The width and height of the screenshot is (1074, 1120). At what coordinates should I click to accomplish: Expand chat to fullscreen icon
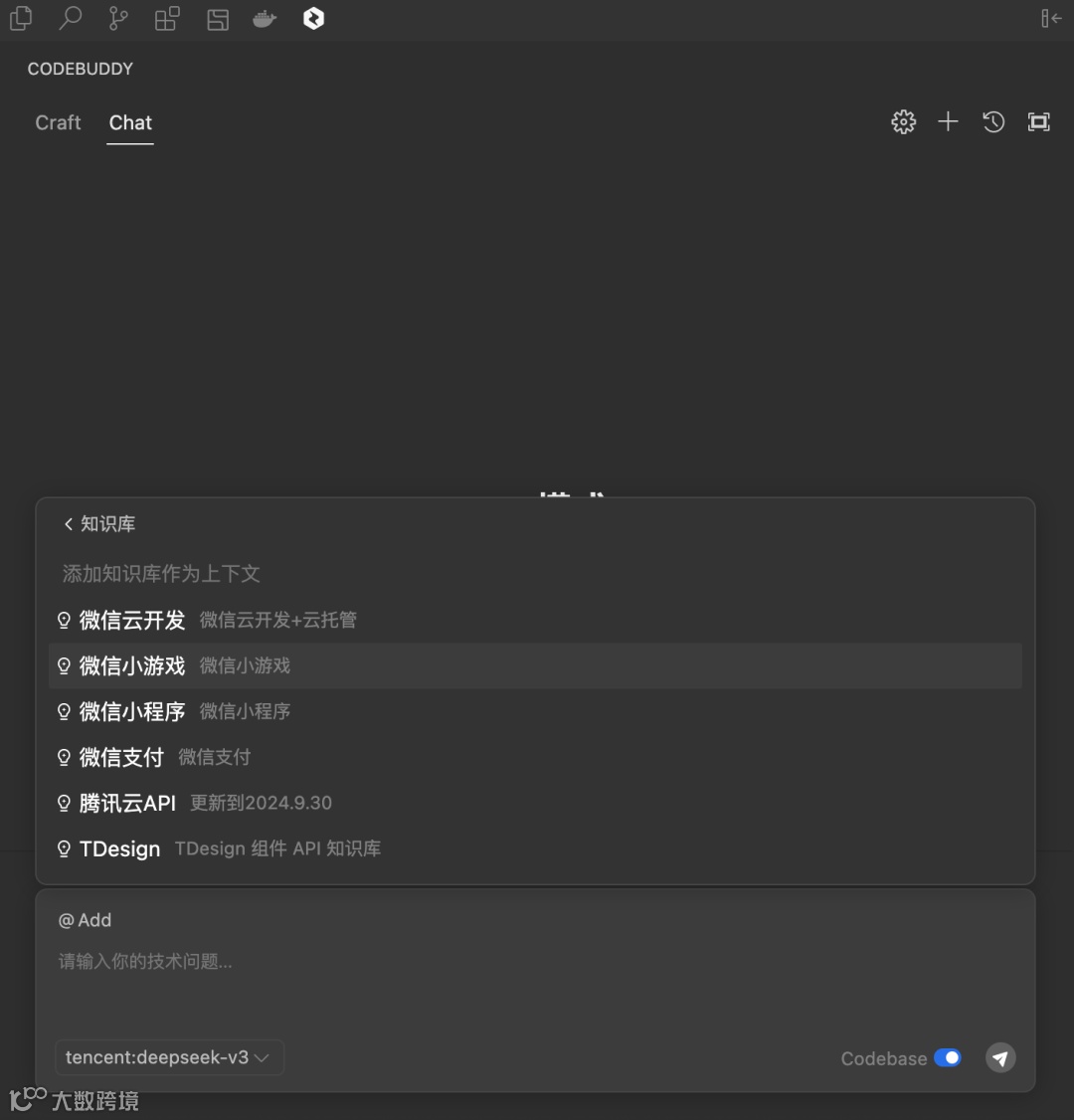tap(1039, 122)
